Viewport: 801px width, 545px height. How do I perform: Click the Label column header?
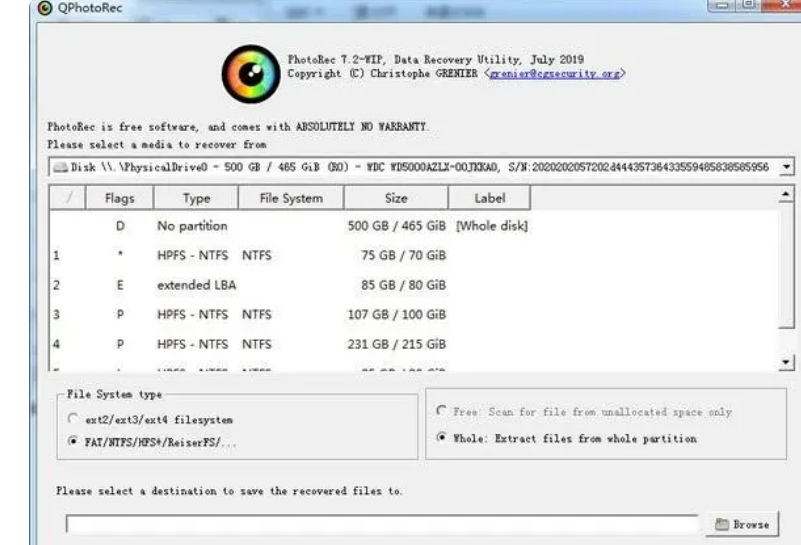tap(490, 198)
